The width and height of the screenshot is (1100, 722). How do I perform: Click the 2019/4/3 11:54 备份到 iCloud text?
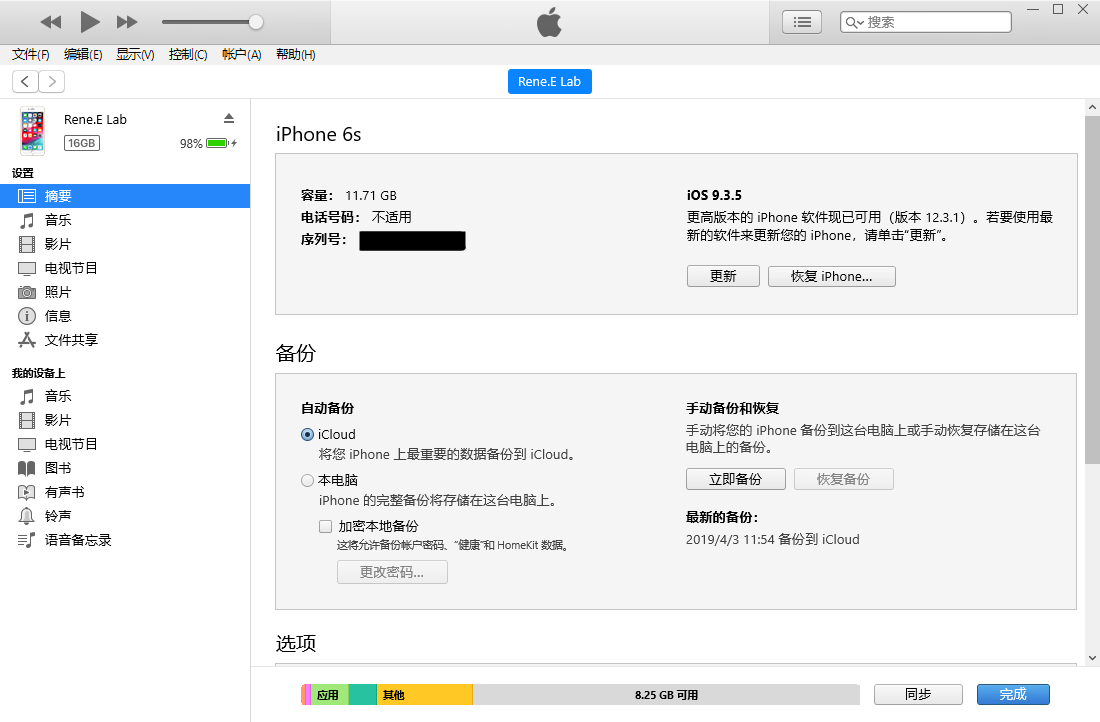(x=772, y=540)
